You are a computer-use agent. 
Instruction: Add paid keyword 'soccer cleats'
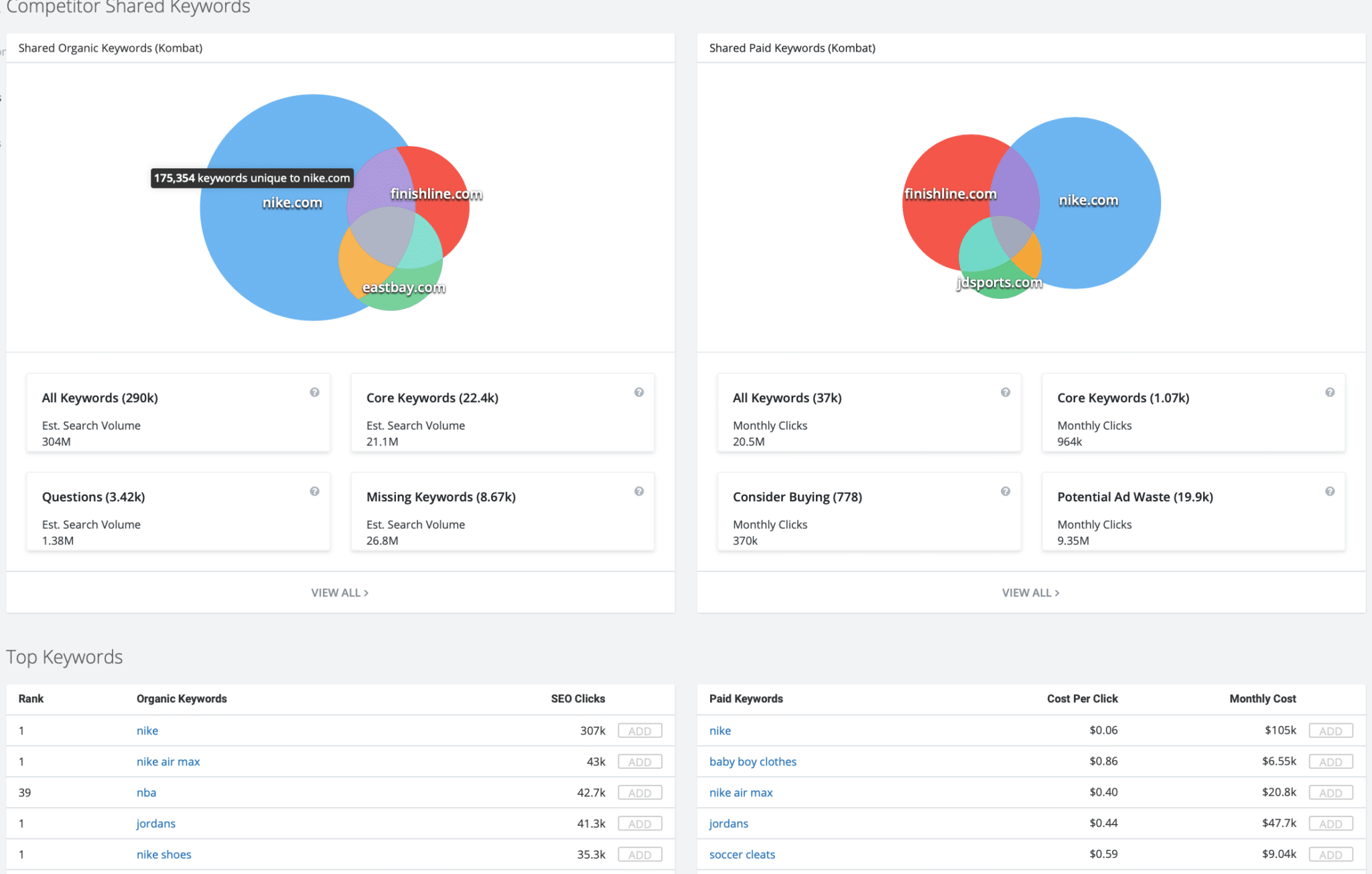coord(1330,855)
